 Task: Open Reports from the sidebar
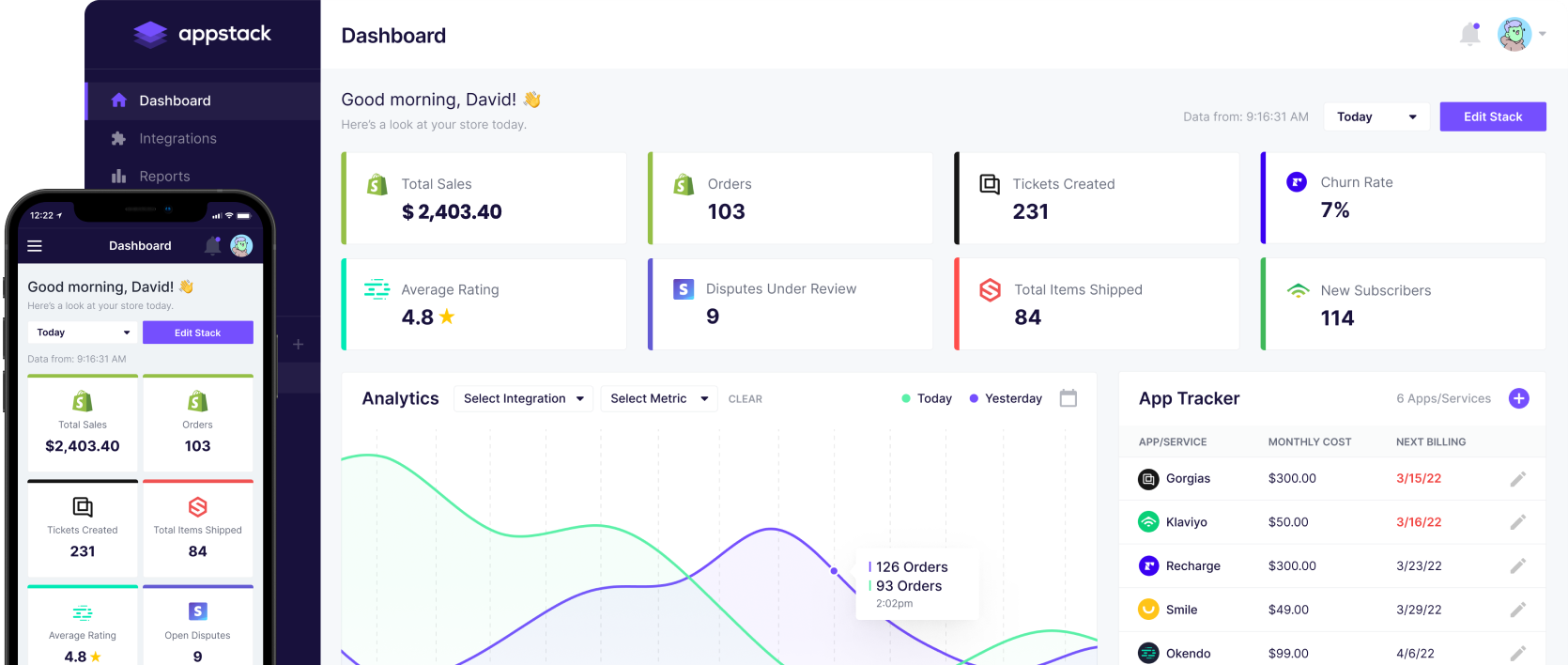[x=164, y=176]
